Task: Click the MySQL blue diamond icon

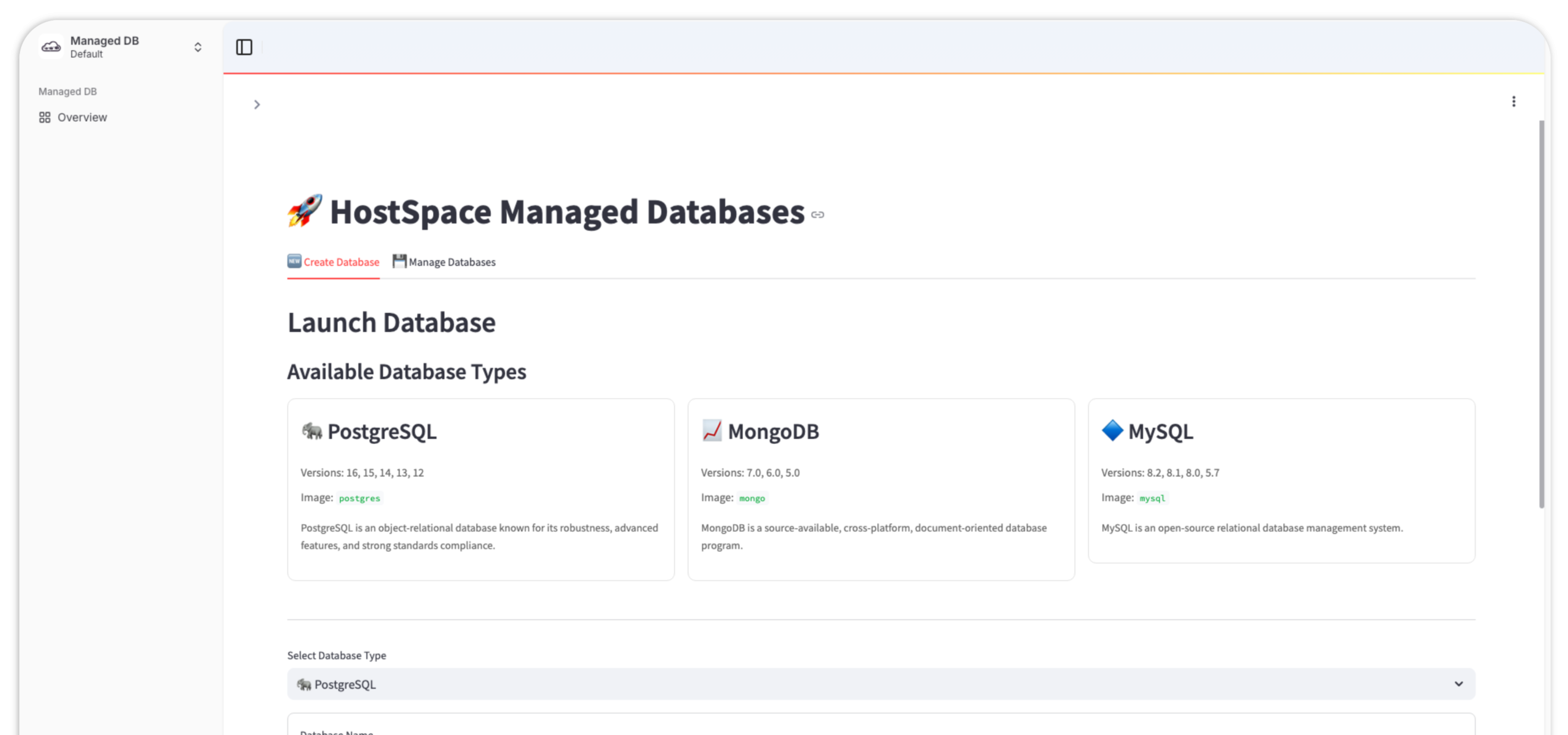Action: point(1112,431)
